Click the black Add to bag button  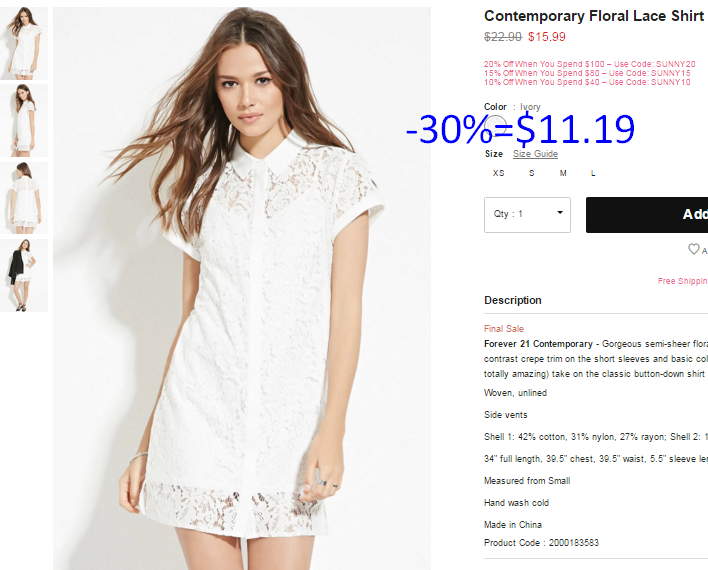pyautogui.click(x=647, y=215)
